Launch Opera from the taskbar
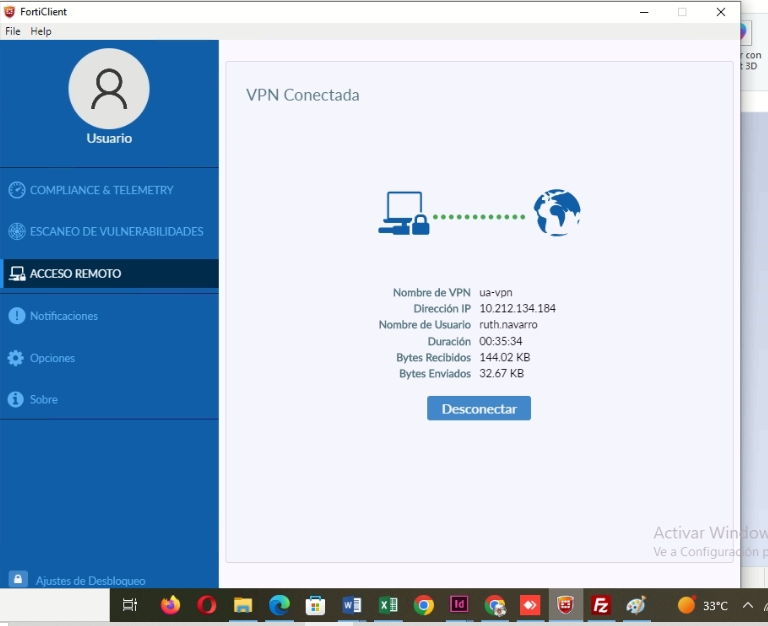Screen dimensions: 768x626 (x=206, y=605)
